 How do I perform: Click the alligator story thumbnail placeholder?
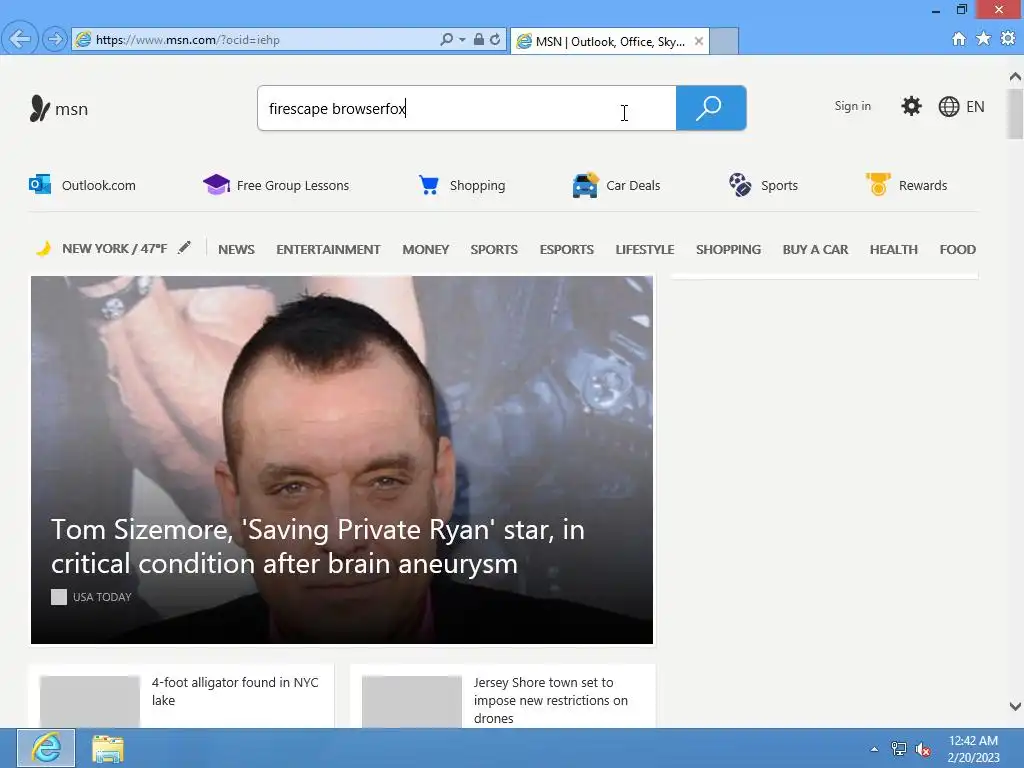[90, 701]
